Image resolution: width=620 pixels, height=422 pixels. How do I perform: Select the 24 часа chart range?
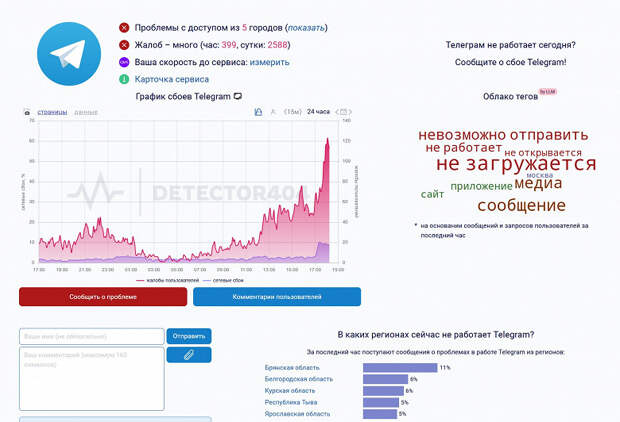pos(318,112)
